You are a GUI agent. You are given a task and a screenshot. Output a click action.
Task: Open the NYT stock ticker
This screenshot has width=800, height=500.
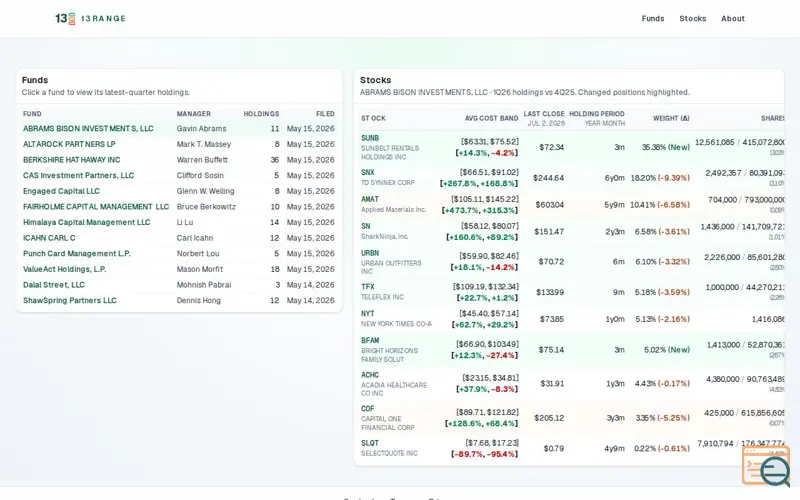point(368,314)
